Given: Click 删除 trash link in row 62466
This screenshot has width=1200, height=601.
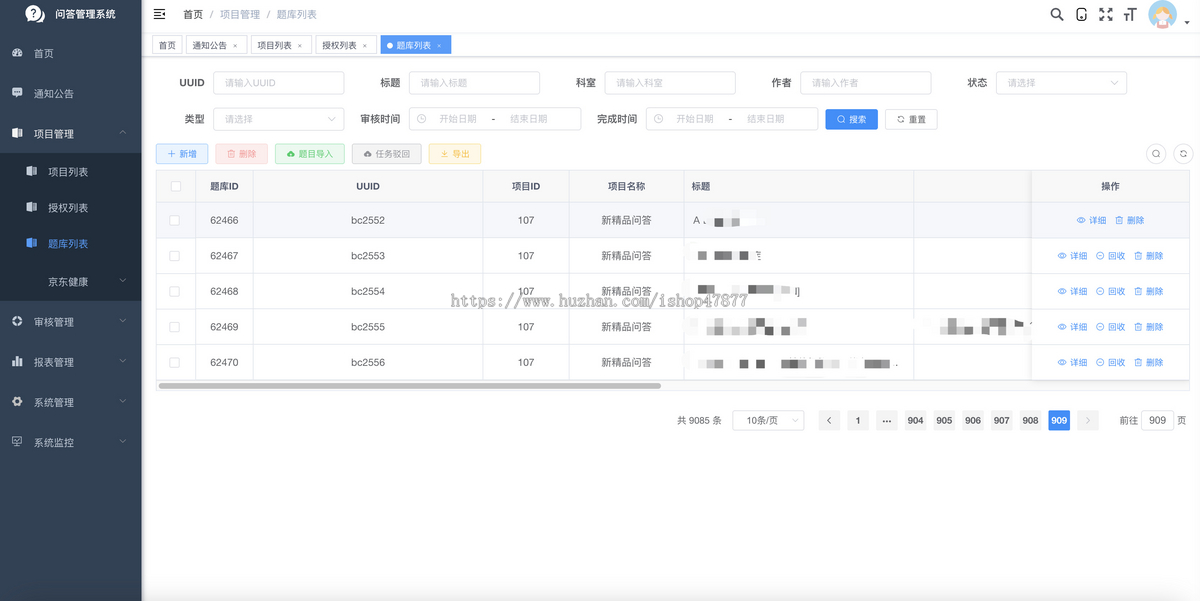Looking at the screenshot, I should coord(1129,220).
